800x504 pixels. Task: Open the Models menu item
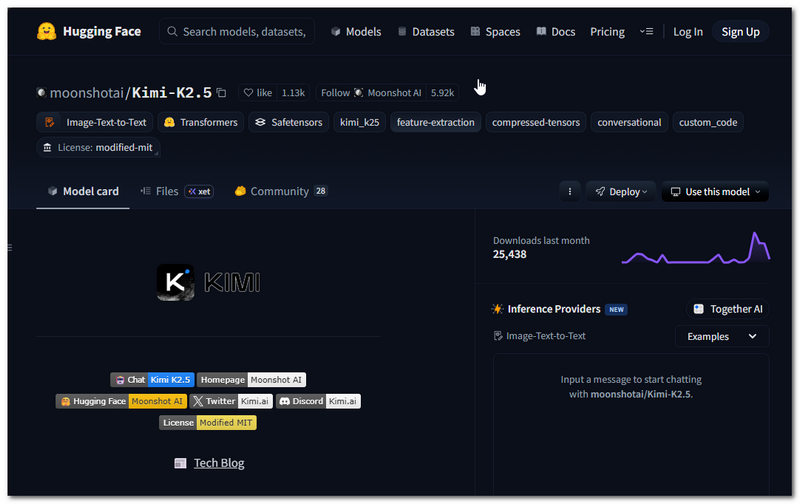[x=355, y=32]
